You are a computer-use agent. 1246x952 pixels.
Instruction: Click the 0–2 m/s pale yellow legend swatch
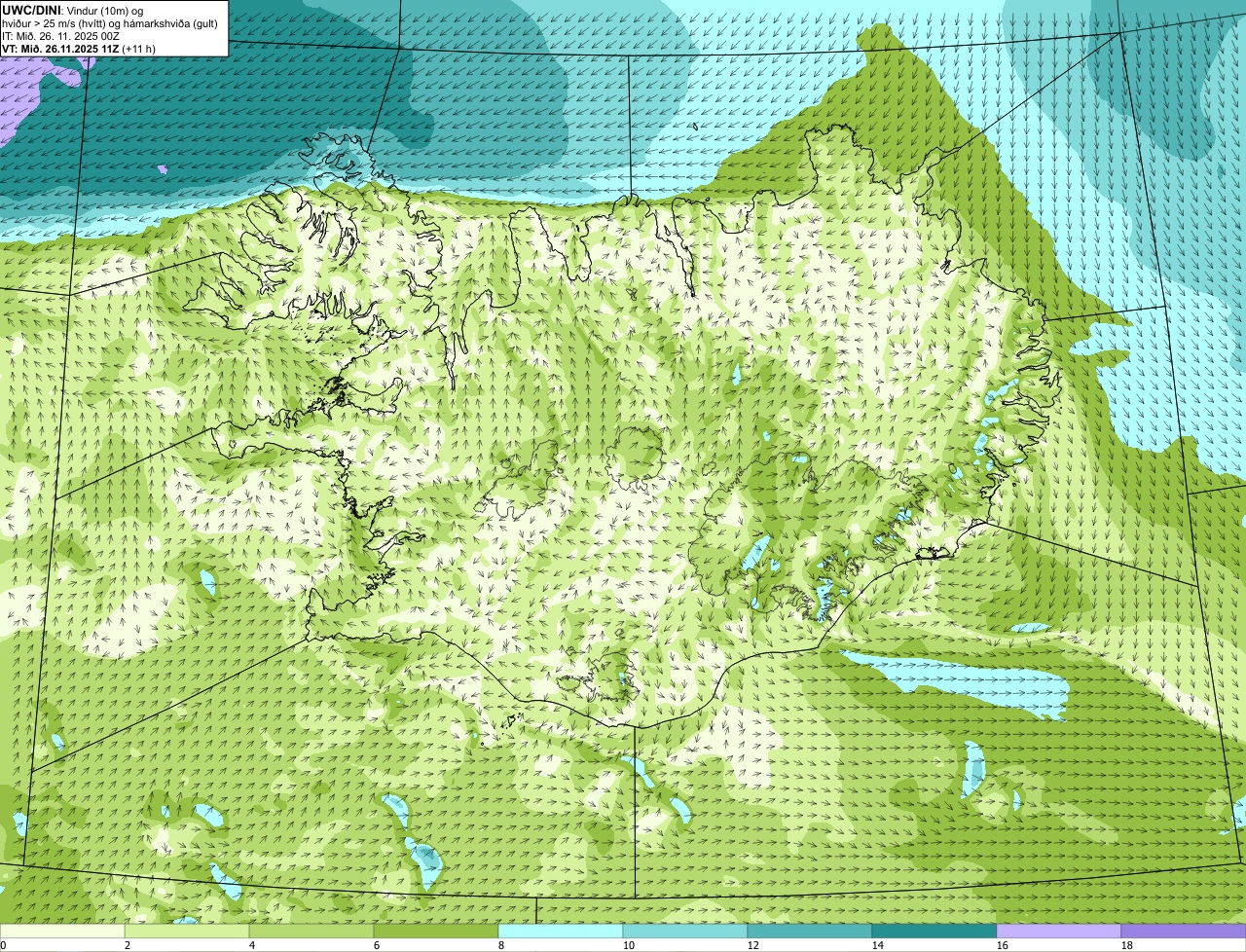[x=62, y=932]
